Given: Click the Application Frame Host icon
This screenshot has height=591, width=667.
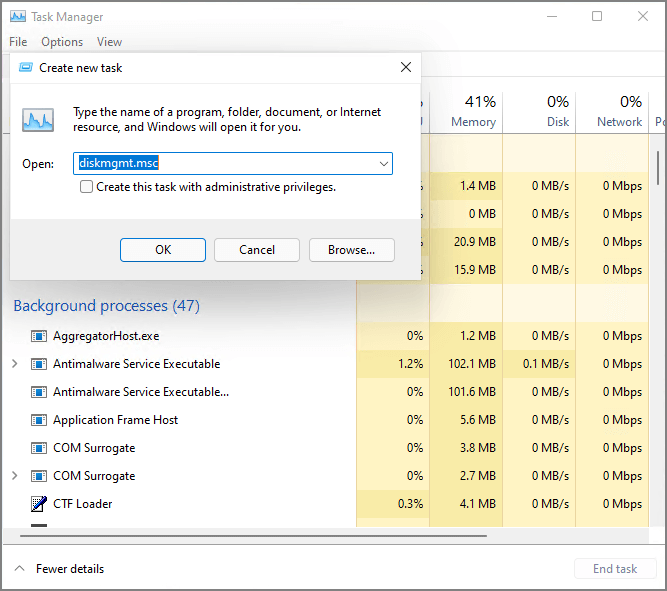Looking at the screenshot, I should pyautogui.click(x=39, y=420).
